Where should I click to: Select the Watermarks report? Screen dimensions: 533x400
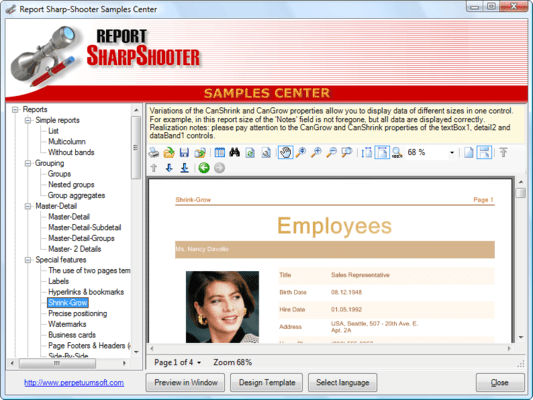pyautogui.click(x=67, y=324)
